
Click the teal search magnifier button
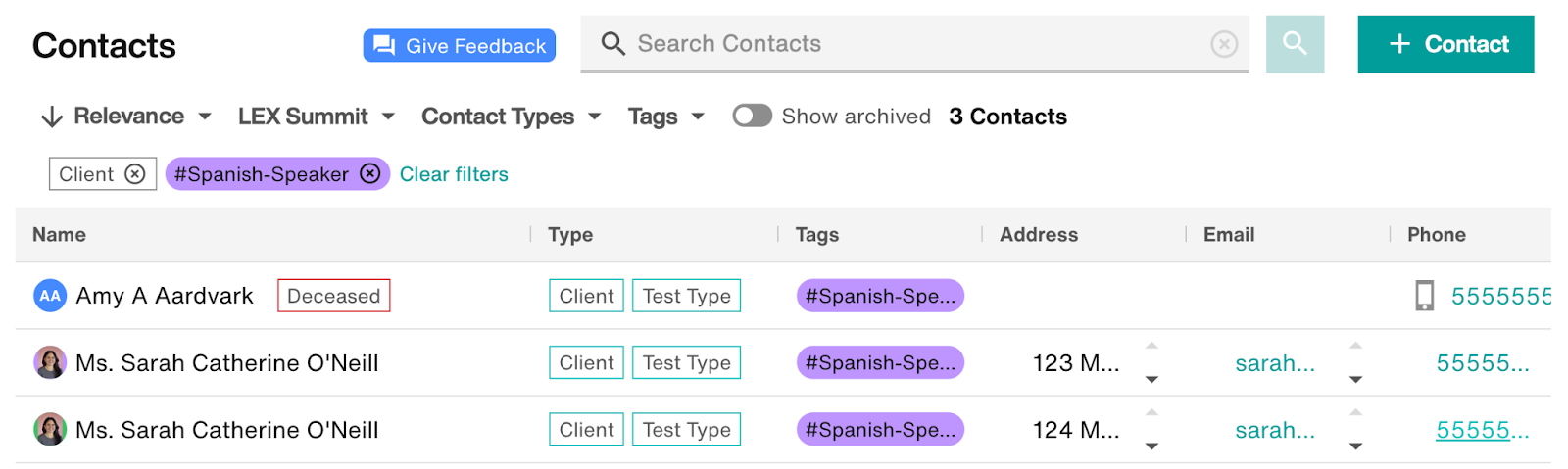pos(1295,44)
